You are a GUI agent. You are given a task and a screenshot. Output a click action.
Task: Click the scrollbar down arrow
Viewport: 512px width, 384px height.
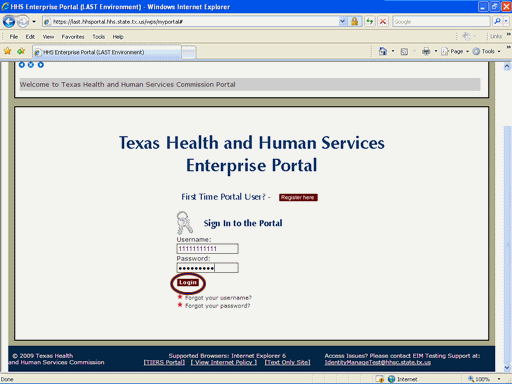[x=507, y=368]
